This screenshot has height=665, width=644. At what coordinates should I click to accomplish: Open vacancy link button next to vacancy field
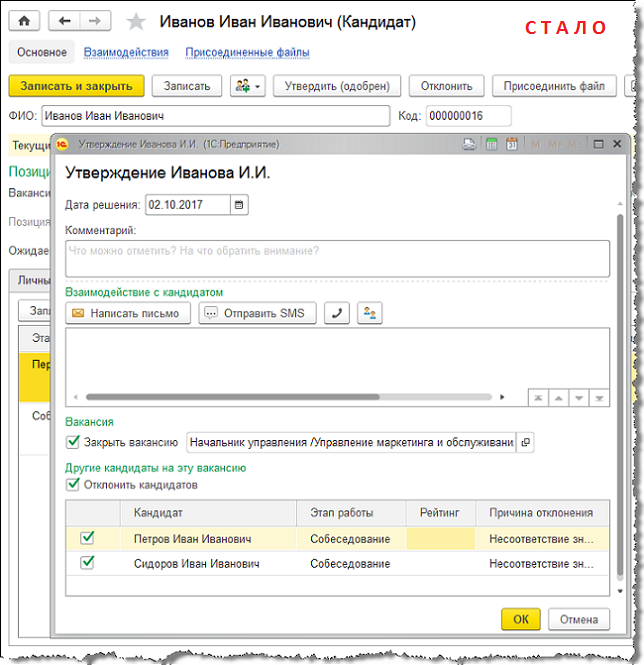click(525, 442)
